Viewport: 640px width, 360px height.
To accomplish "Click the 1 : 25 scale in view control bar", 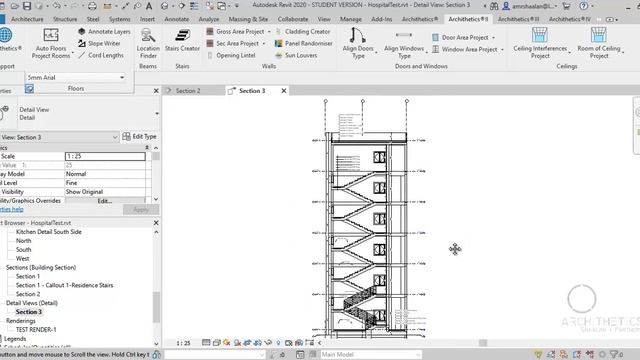I will pos(183,343).
